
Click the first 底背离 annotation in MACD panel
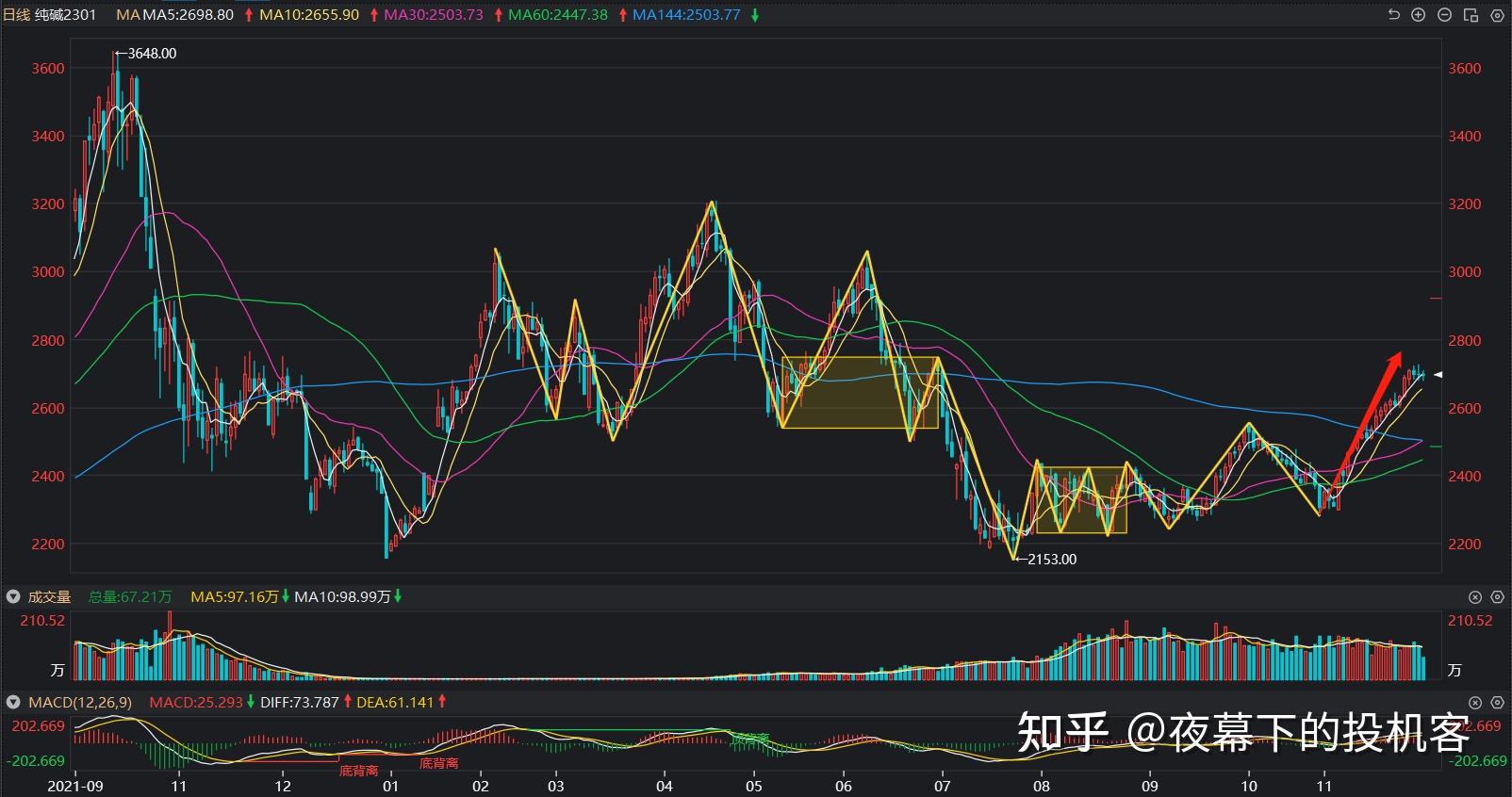point(359,771)
